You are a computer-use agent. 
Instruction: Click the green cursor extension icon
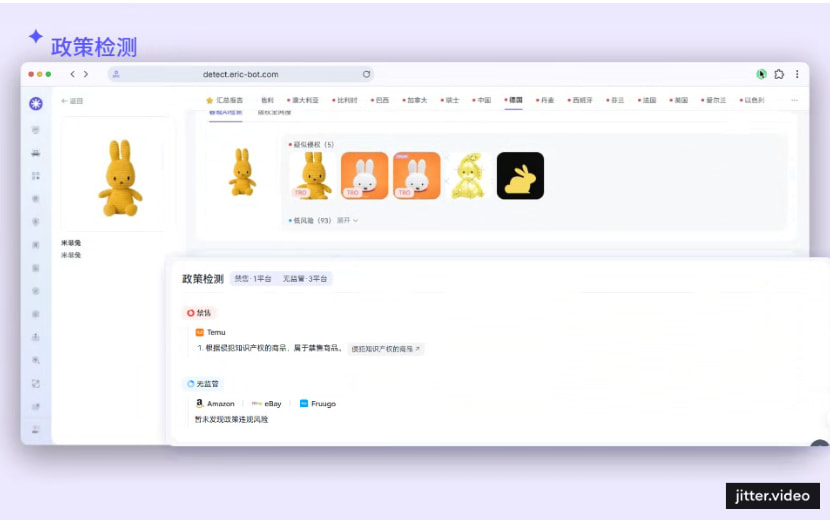(x=761, y=74)
